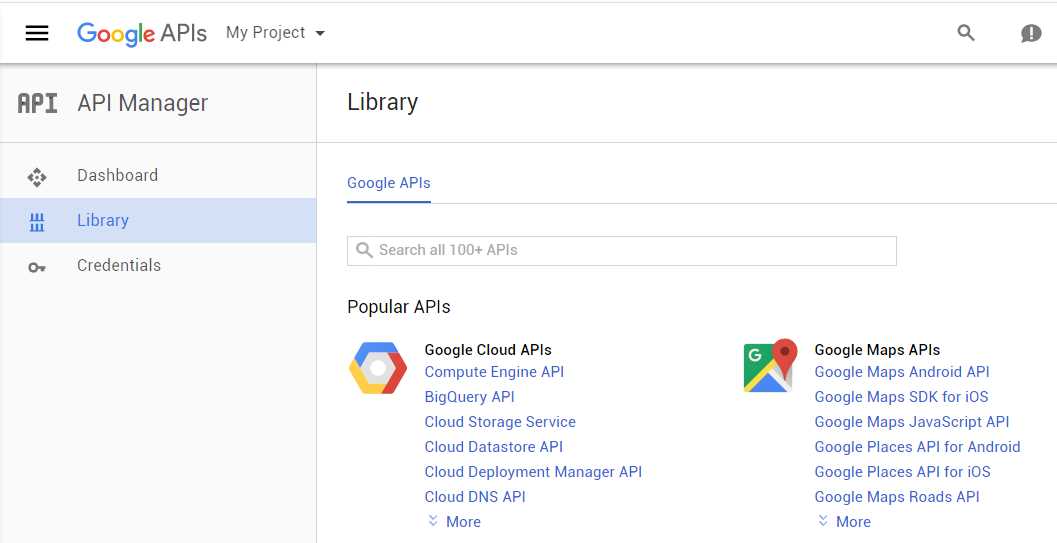This screenshot has height=543, width=1057.
Task: Open the My Project dropdown
Action: point(275,33)
